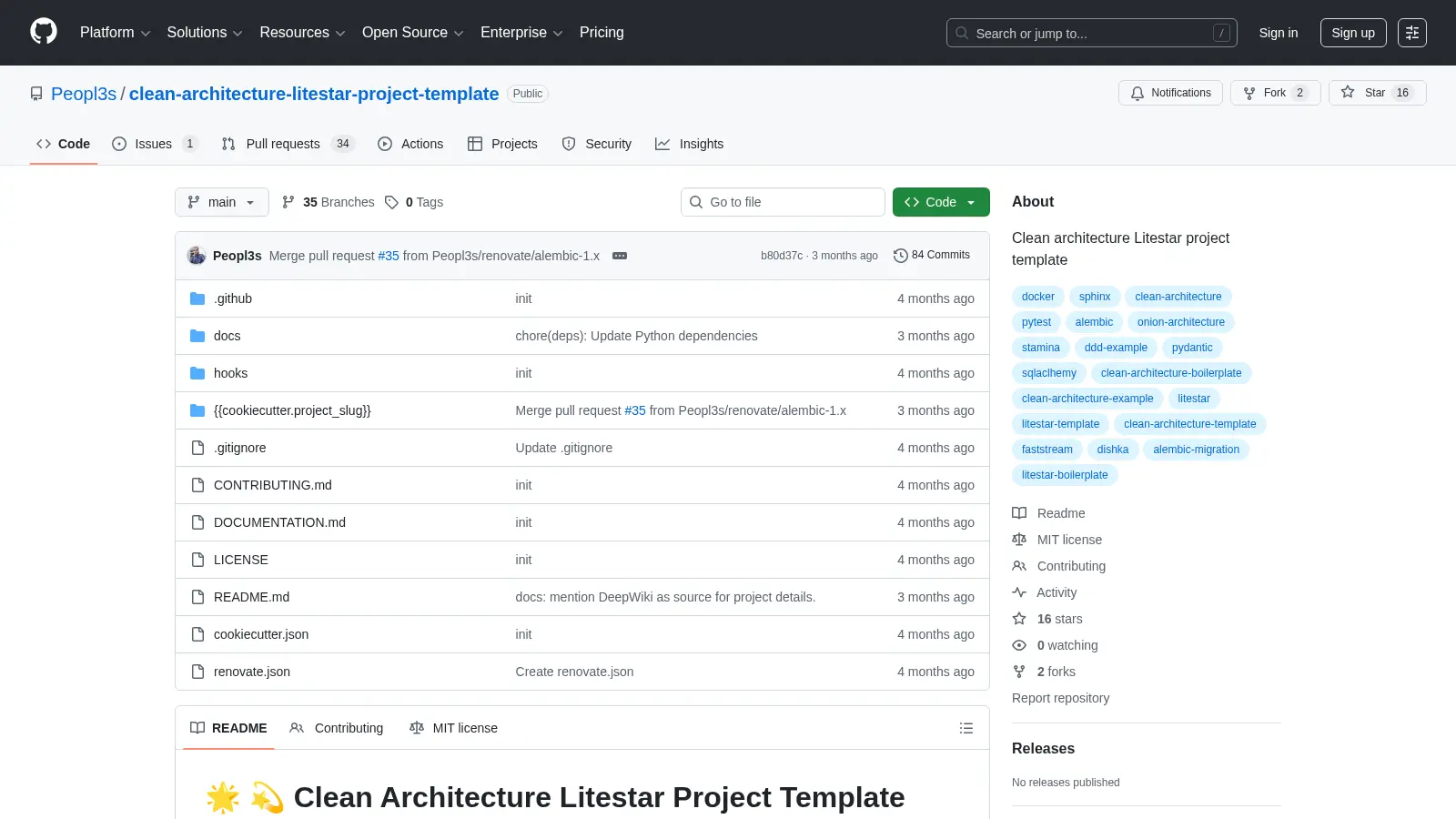This screenshot has width=1456, height=819.
Task: Click the Search or jump to field
Action: tap(1092, 33)
